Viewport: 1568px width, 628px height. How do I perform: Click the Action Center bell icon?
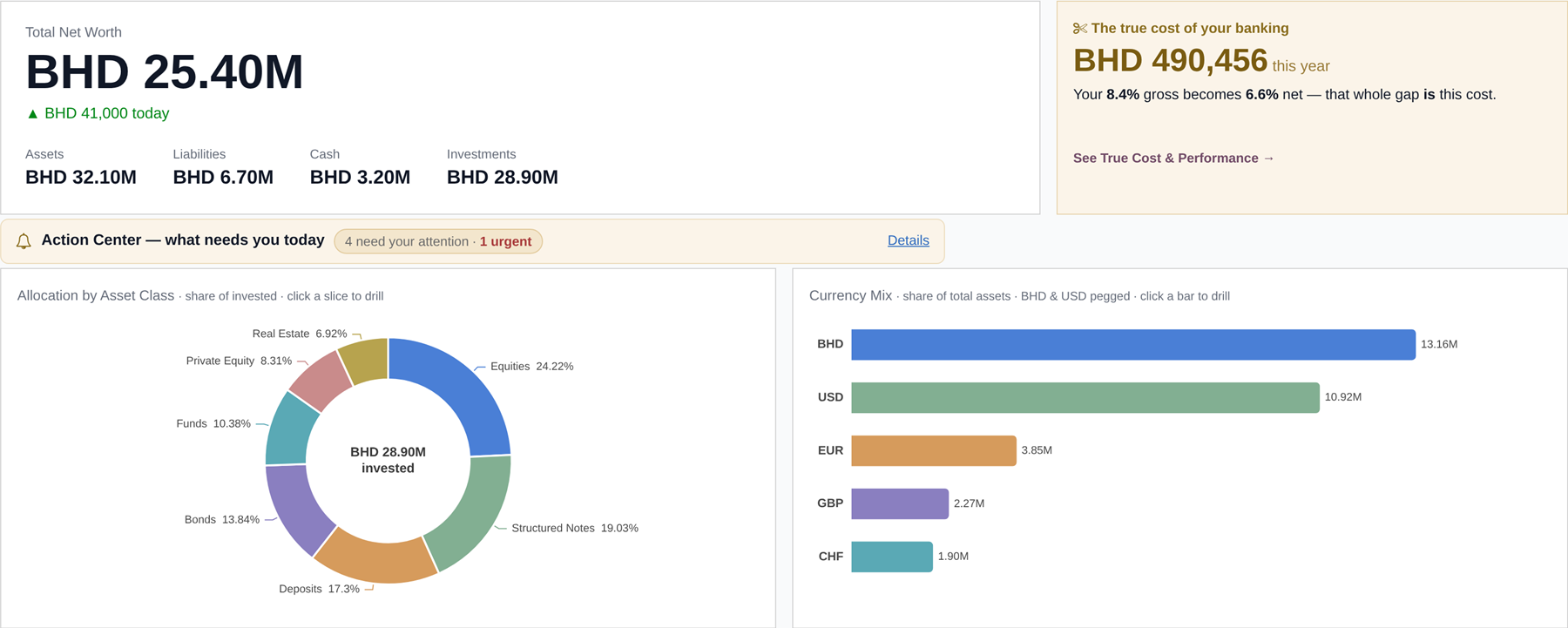pyautogui.click(x=24, y=241)
